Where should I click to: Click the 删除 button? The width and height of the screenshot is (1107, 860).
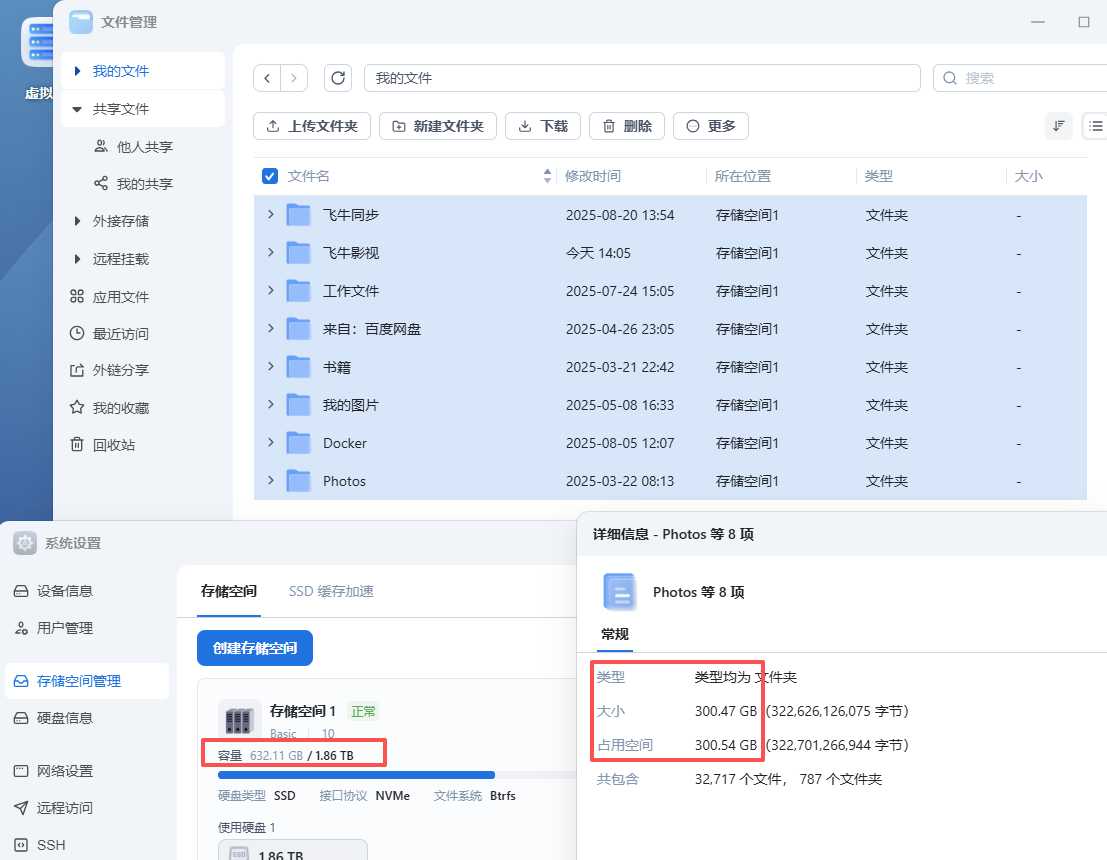pyautogui.click(x=627, y=126)
